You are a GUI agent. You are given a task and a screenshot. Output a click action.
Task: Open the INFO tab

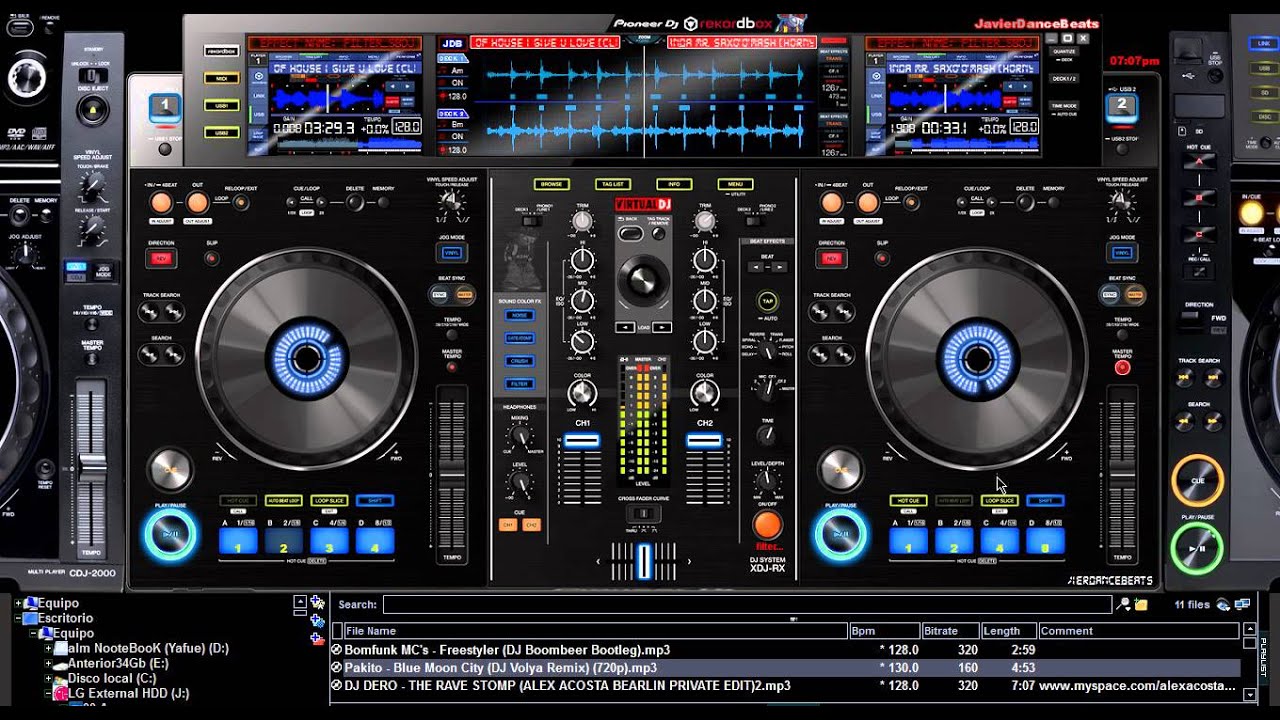pos(674,184)
